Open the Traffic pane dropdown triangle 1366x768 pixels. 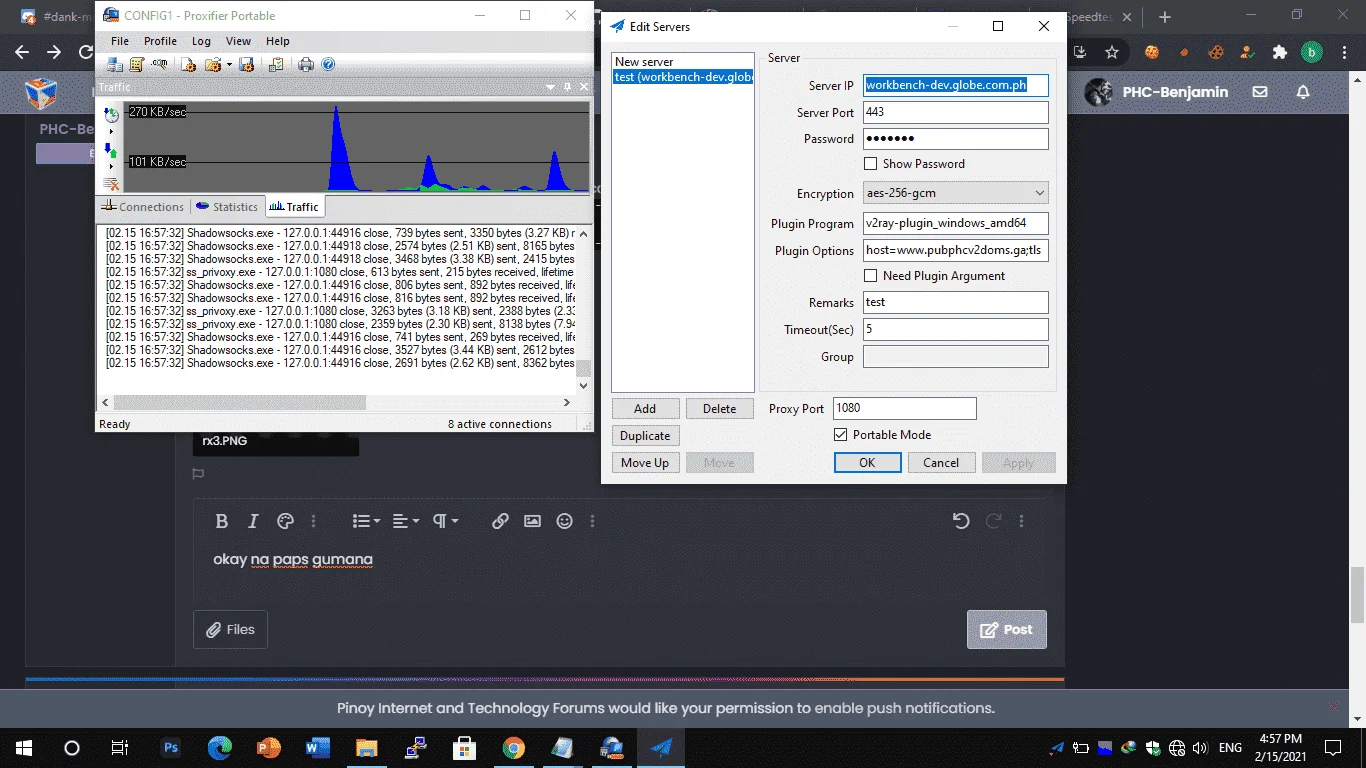[x=551, y=88]
